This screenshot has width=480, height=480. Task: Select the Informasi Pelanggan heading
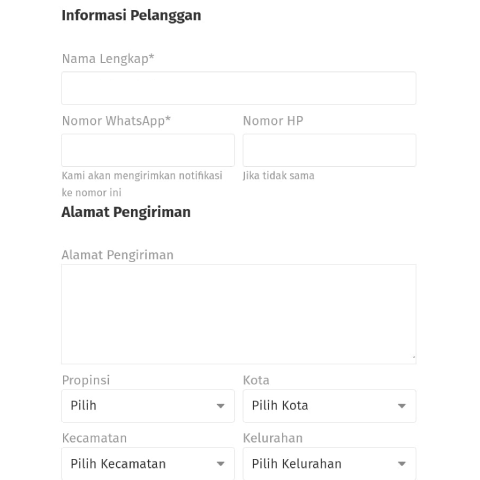pyautogui.click(x=131, y=16)
